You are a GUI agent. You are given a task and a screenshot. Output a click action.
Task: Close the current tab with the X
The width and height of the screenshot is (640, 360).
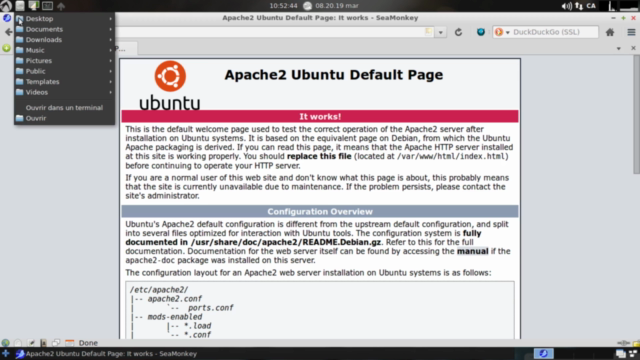tap(633, 48)
